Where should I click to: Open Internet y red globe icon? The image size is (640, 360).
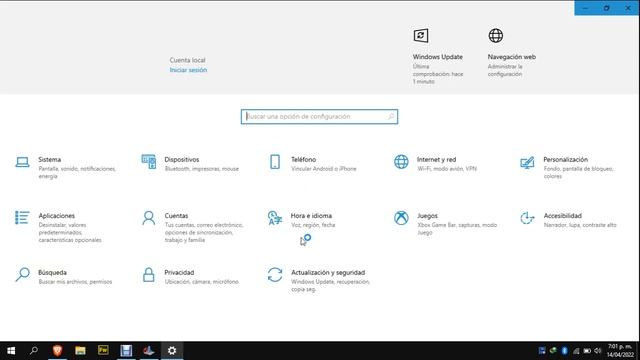(x=401, y=162)
